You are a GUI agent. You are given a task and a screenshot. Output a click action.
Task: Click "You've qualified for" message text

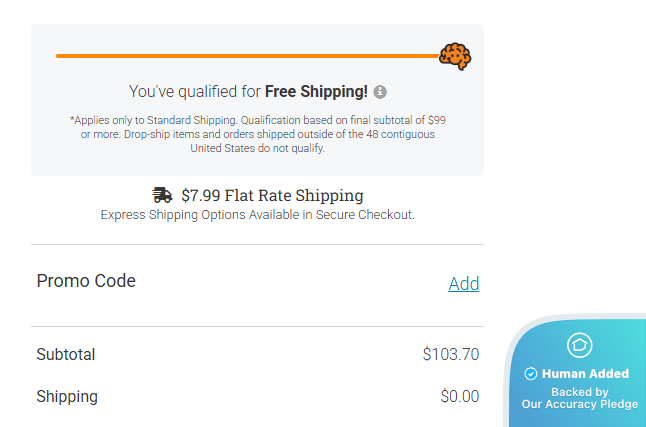pos(194,92)
